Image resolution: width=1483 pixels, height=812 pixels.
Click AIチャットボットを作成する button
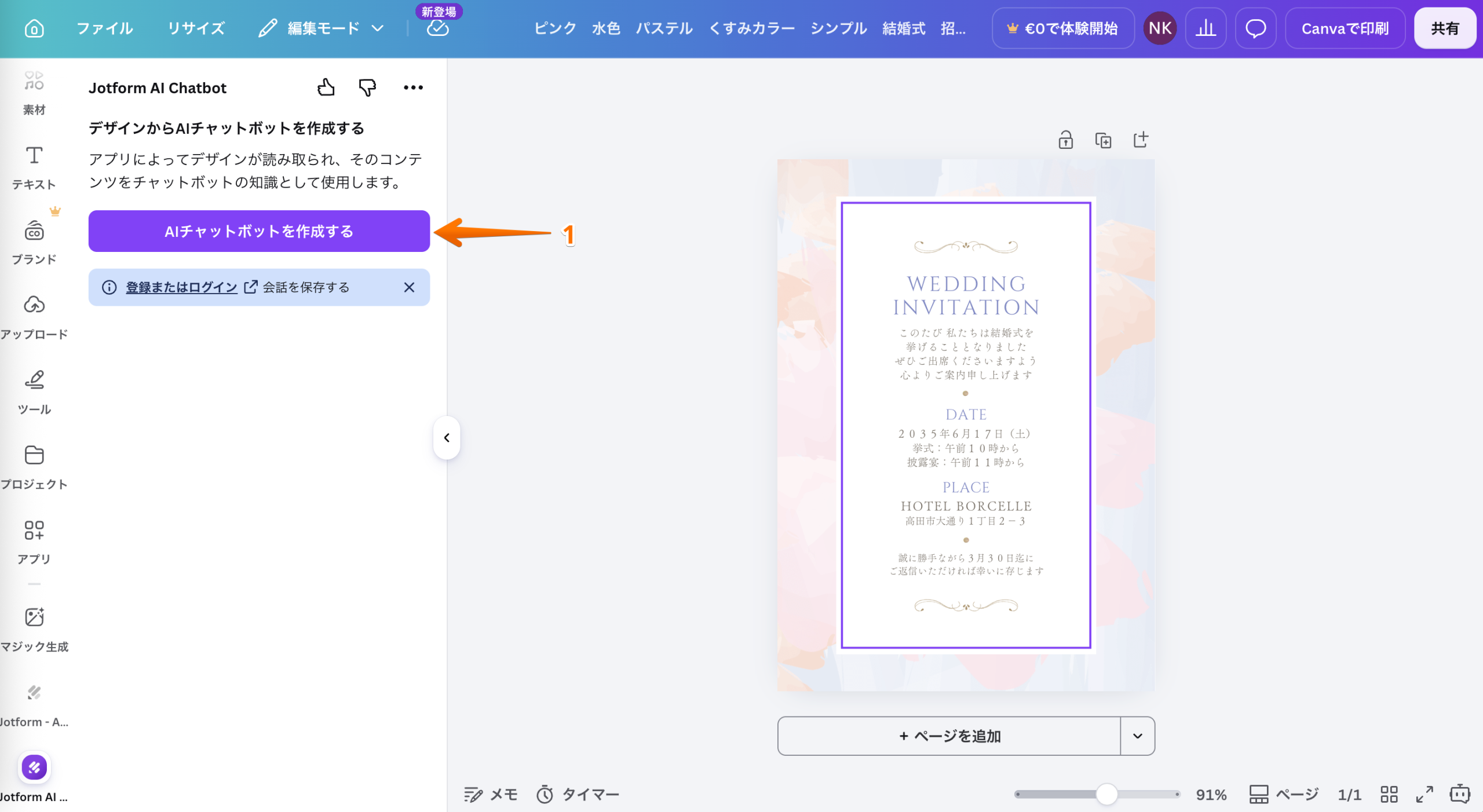259,231
